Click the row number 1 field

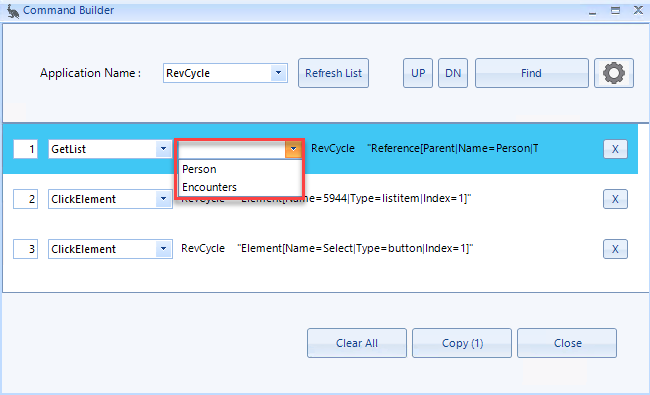click(x=26, y=149)
